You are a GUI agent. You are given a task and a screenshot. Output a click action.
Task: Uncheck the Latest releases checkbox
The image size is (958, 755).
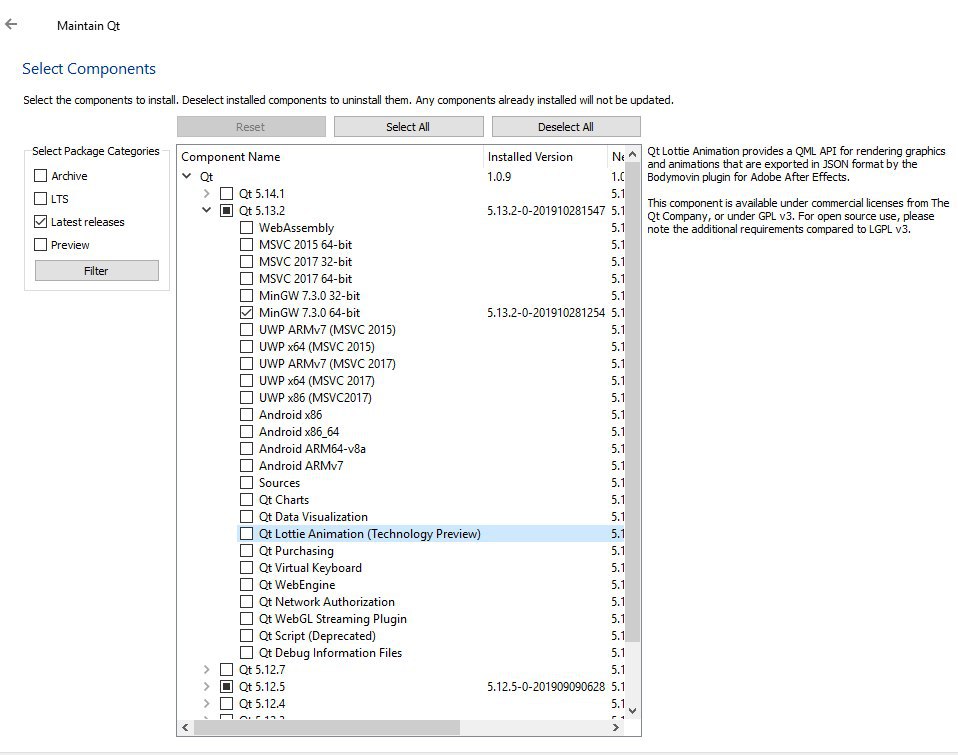coord(40,222)
